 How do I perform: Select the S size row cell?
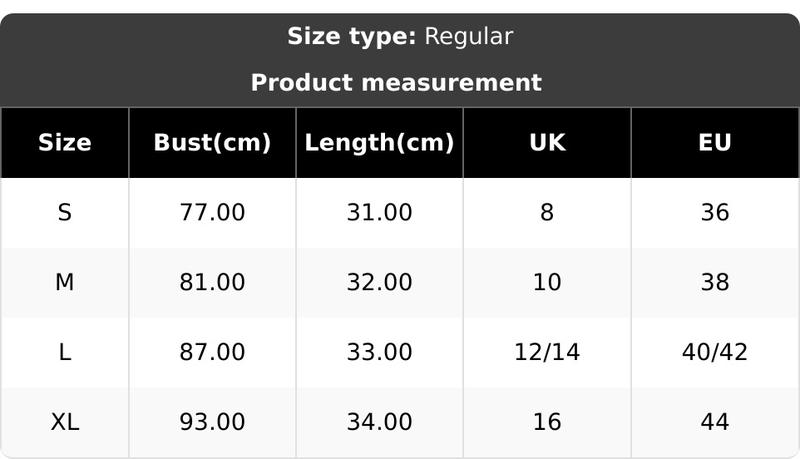[x=65, y=213]
